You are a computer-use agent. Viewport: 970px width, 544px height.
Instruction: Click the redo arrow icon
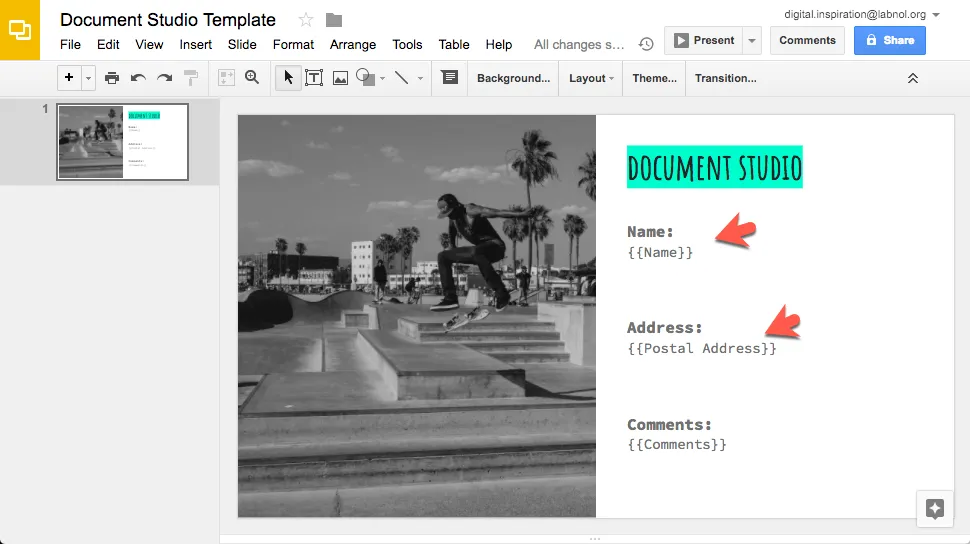click(165, 78)
